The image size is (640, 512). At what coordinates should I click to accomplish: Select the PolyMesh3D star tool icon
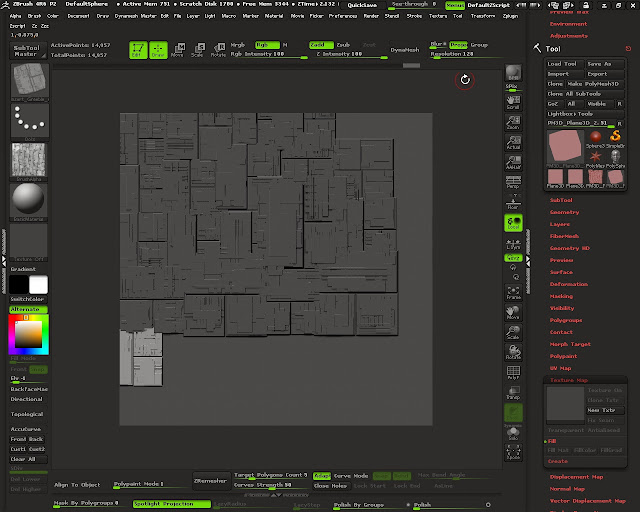point(596,158)
